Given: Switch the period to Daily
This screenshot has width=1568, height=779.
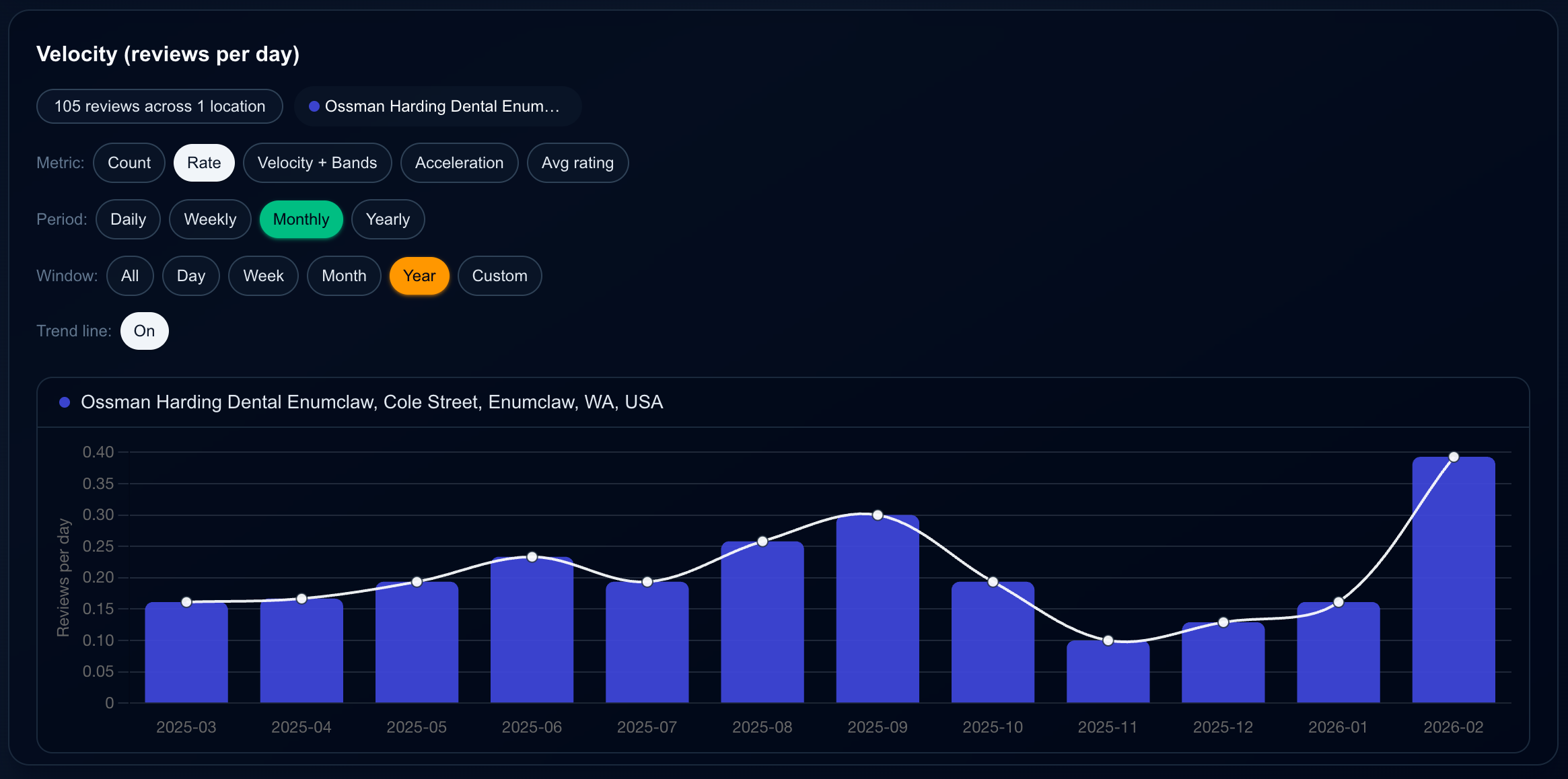Looking at the screenshot, I should point(128,219).
